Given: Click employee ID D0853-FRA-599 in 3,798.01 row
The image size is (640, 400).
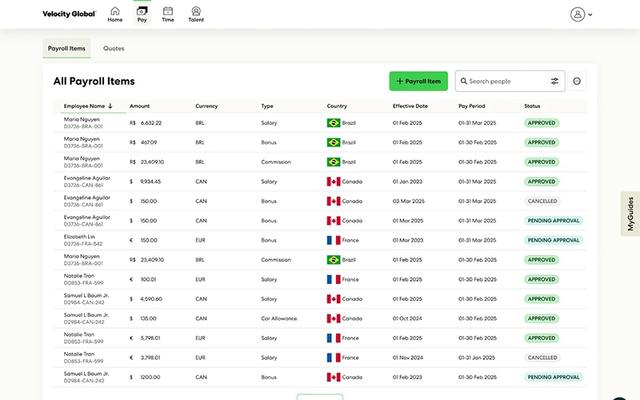Looking at the screenshot, I should (x=84, y=361).
